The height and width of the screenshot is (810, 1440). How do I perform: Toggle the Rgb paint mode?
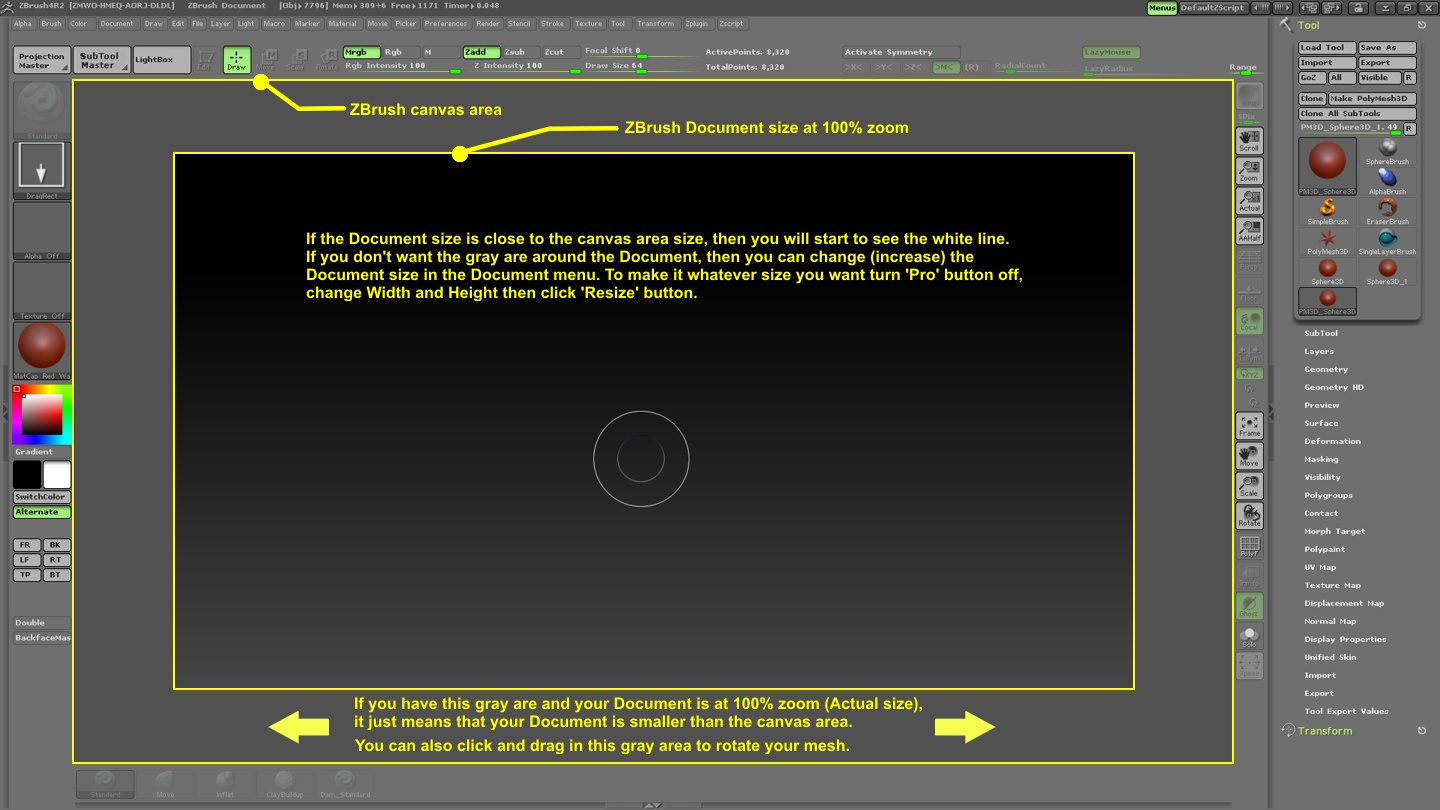tap(400, 52)
